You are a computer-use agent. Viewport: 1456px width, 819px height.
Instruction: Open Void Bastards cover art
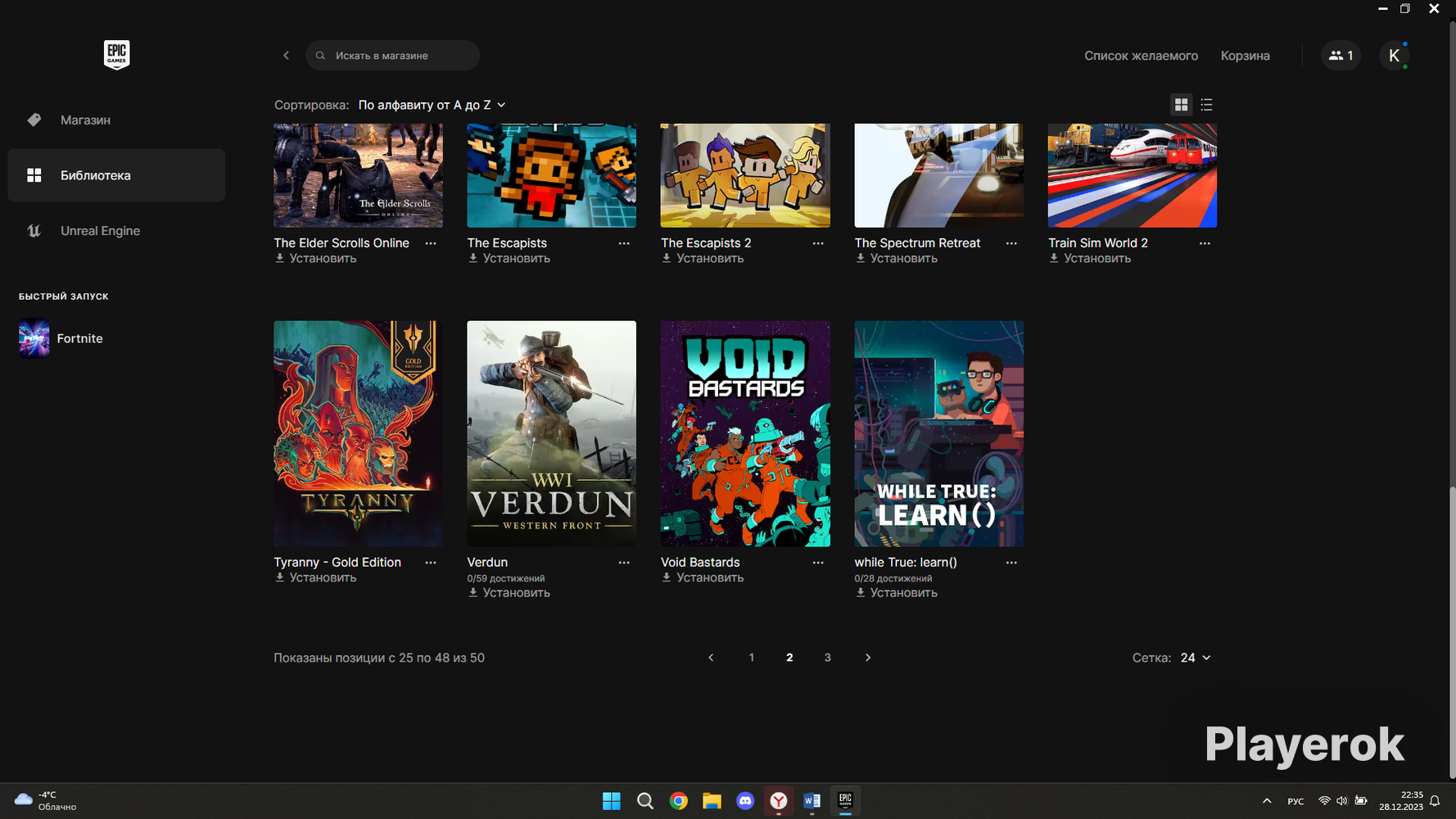point(745,433)
